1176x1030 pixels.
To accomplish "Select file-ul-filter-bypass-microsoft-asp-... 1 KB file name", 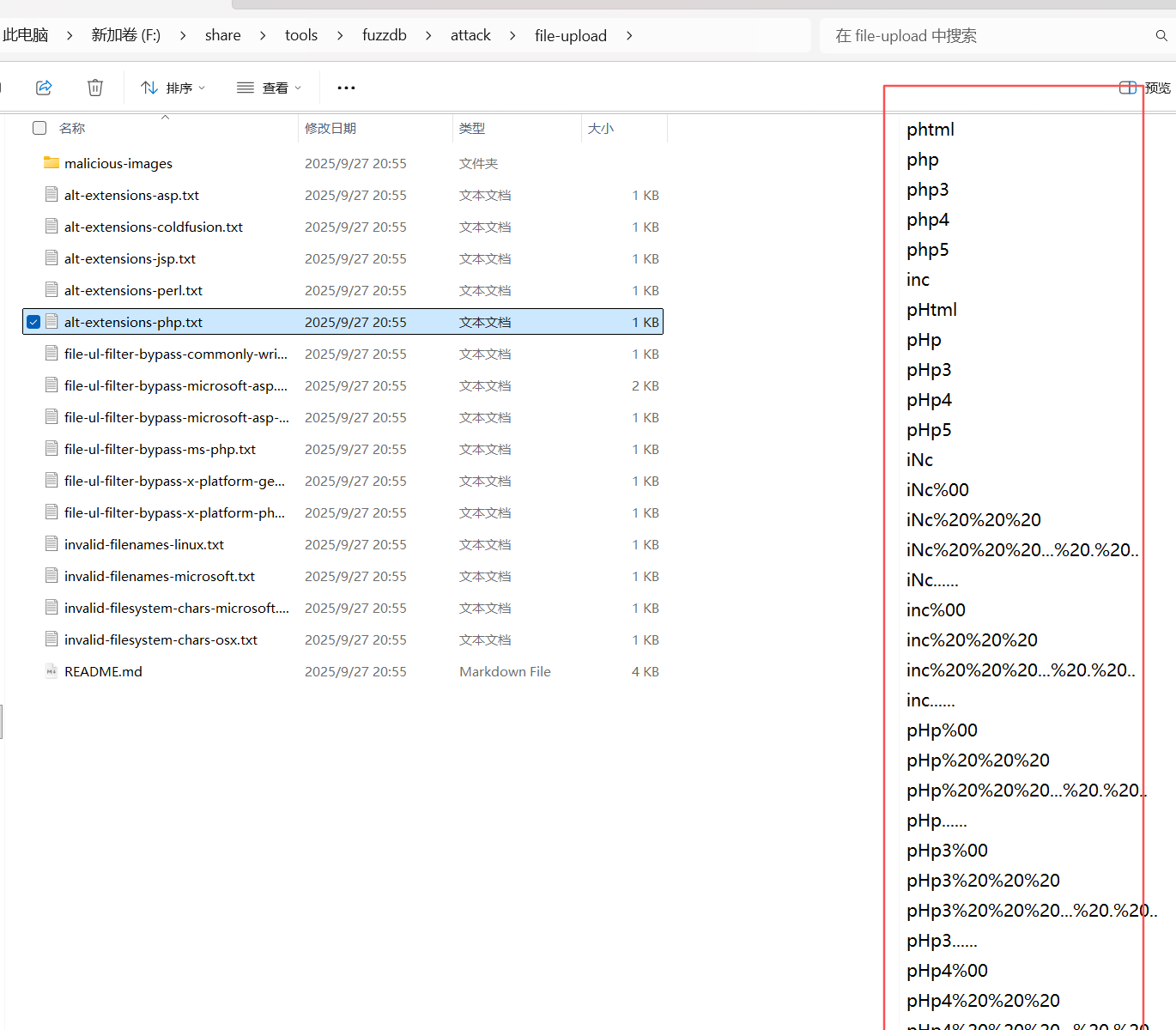I will pyautogui.click(x=177, y=417).
